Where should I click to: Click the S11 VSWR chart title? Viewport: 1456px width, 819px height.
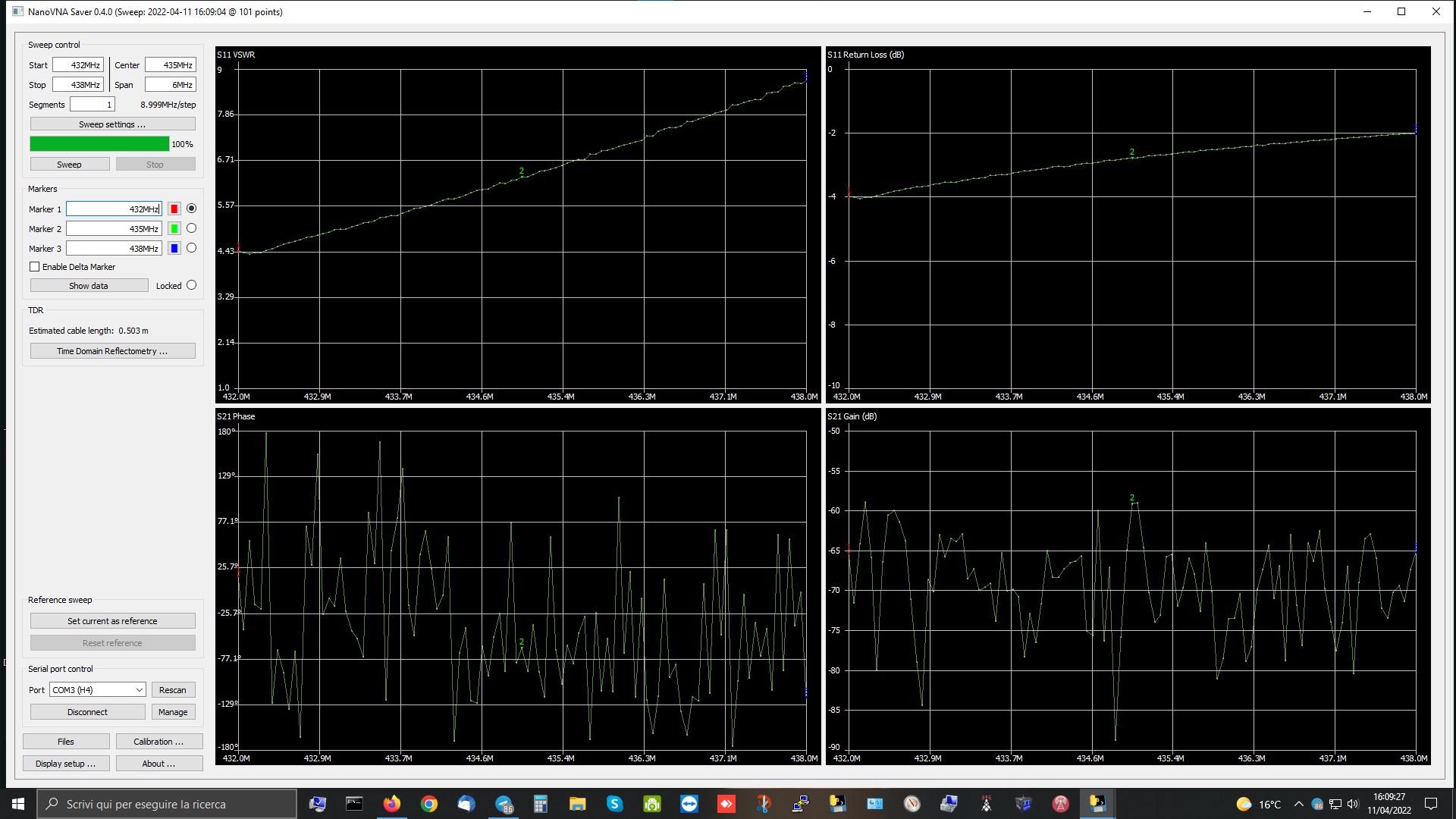click(236, 55)
